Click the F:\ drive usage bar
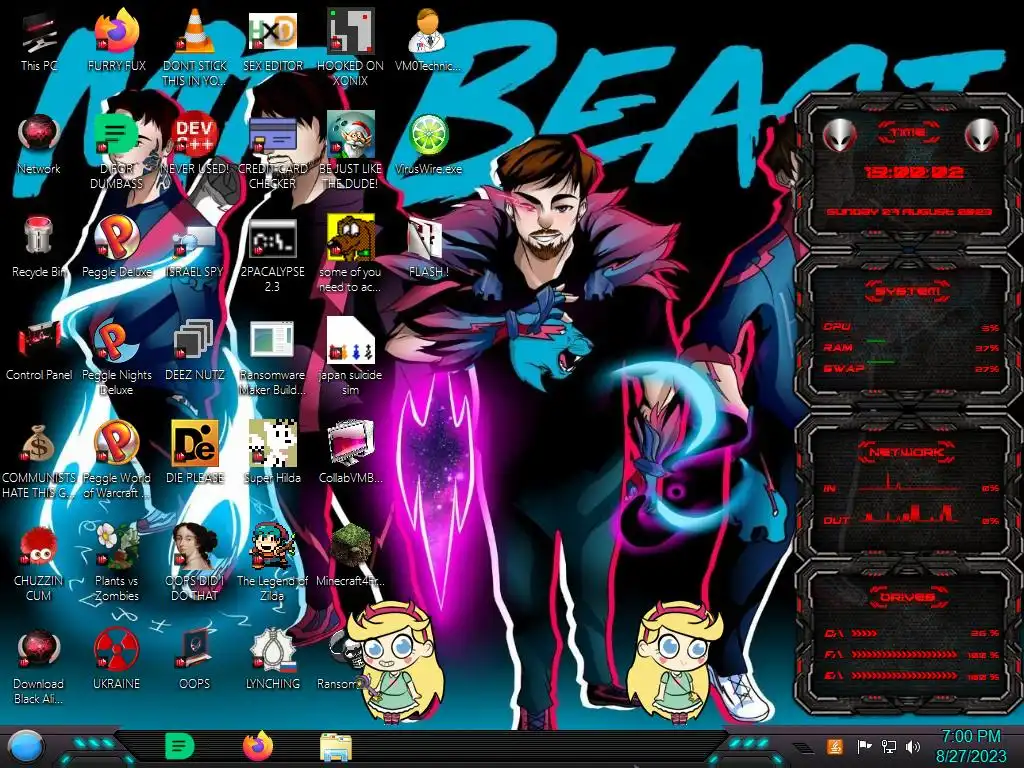This screenshot has width=1024, height=768. pyautogui.click(x=904, y=654)
